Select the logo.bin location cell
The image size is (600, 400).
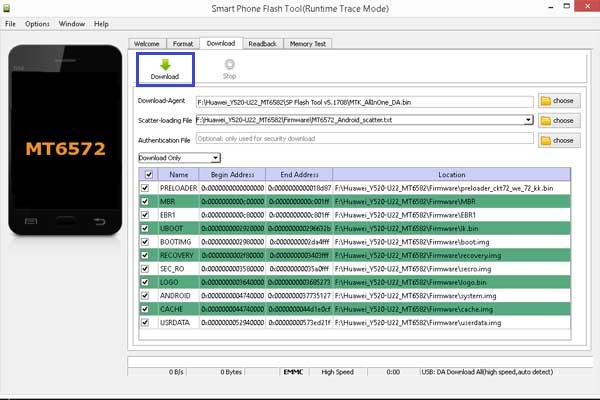pos(452,282)
